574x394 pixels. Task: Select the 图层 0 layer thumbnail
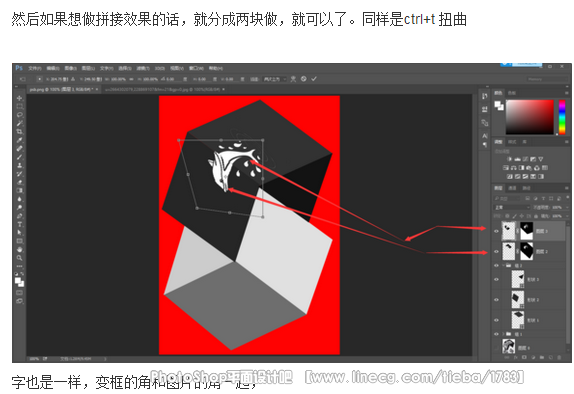[x=508, y=346]
